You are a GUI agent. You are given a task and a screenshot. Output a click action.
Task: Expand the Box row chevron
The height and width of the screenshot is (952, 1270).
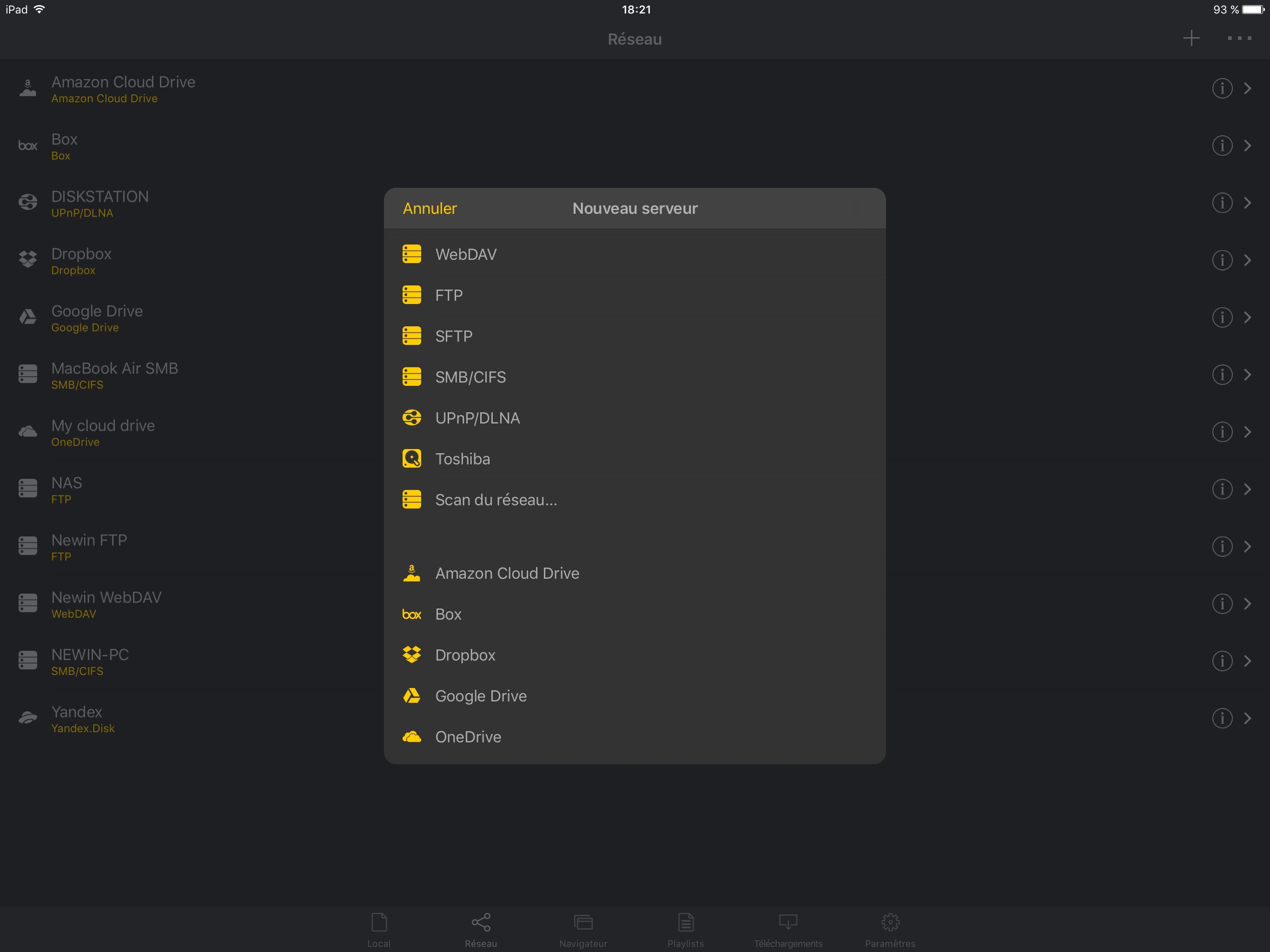tap(1247, 146)
